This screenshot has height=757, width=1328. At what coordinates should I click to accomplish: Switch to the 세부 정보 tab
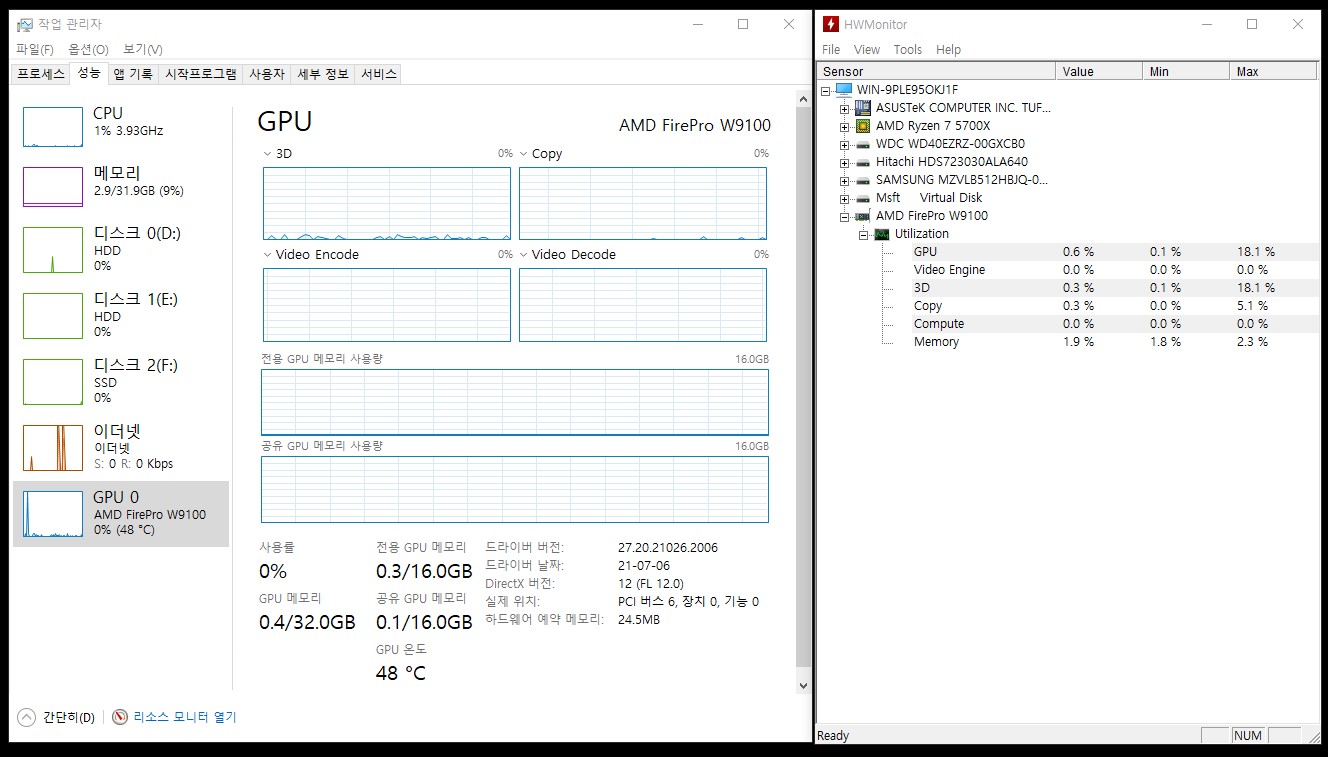click(323, 74)
